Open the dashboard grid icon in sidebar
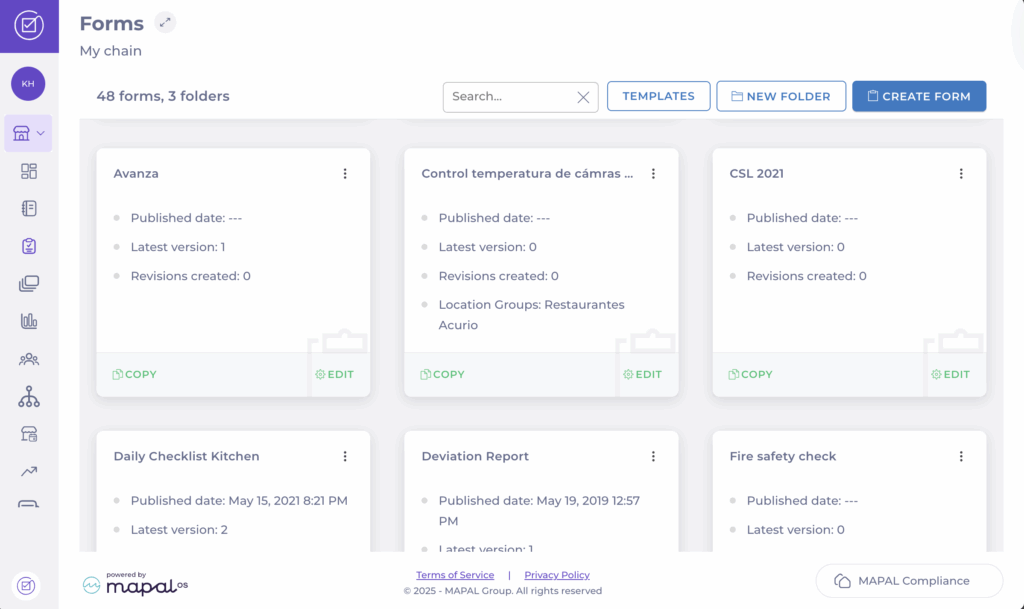This screenshot has height=609, width=1024. click(29, 171)
